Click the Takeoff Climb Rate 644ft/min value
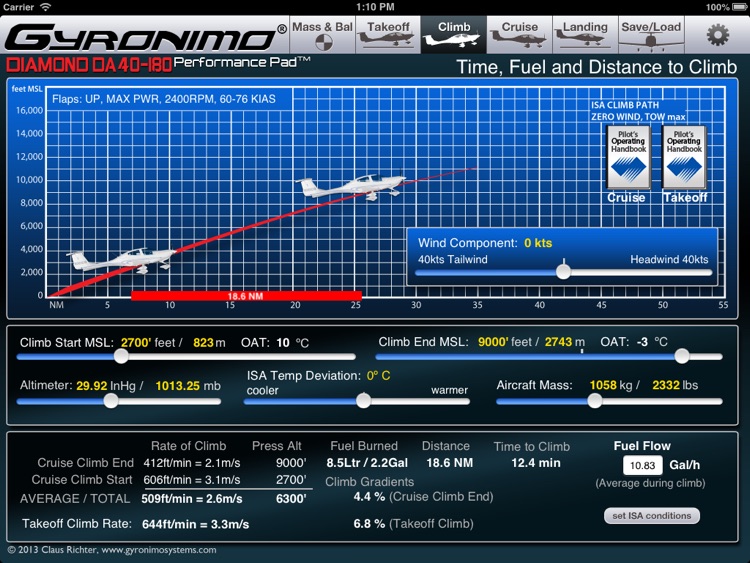 point(195,524)
